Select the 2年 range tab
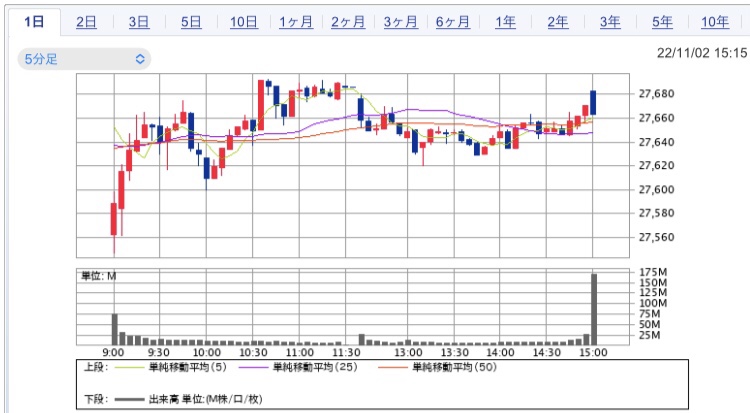750x413 pixels. pos(558,22)
